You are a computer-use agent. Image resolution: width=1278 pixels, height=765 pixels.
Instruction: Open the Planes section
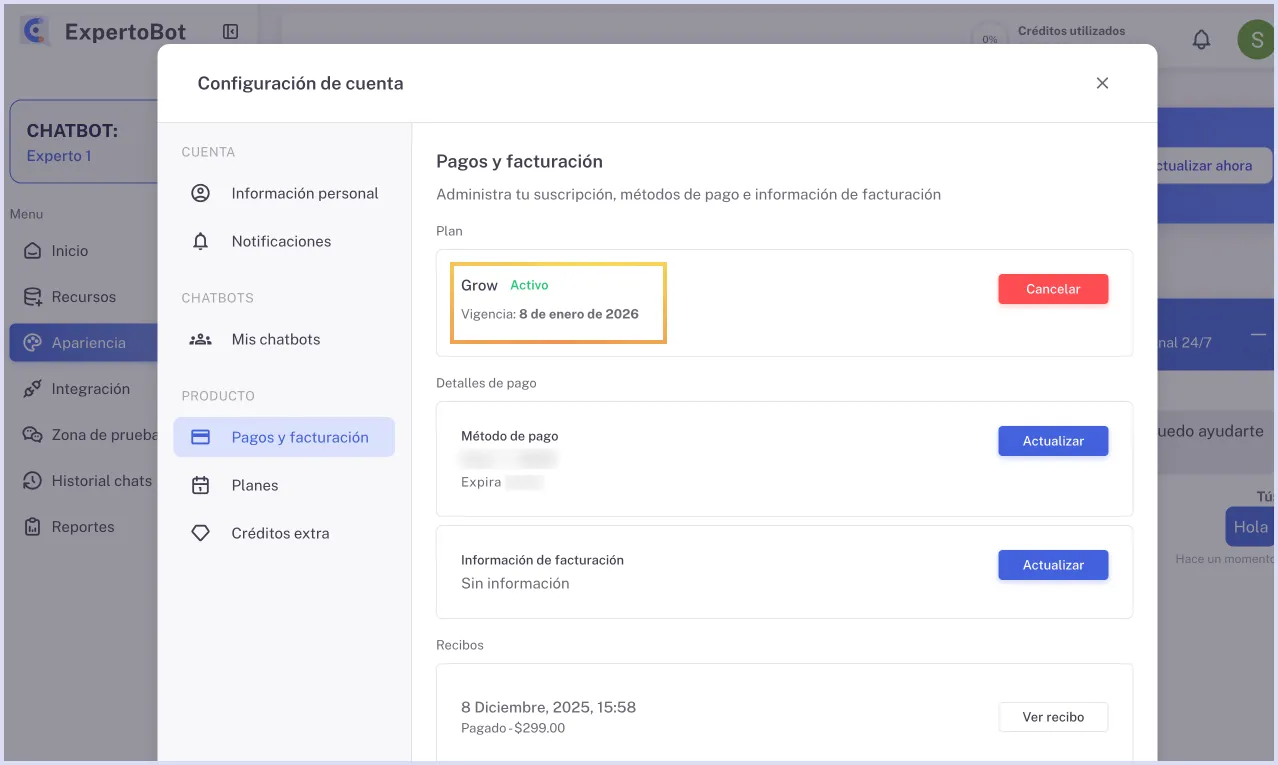[284, 485]
